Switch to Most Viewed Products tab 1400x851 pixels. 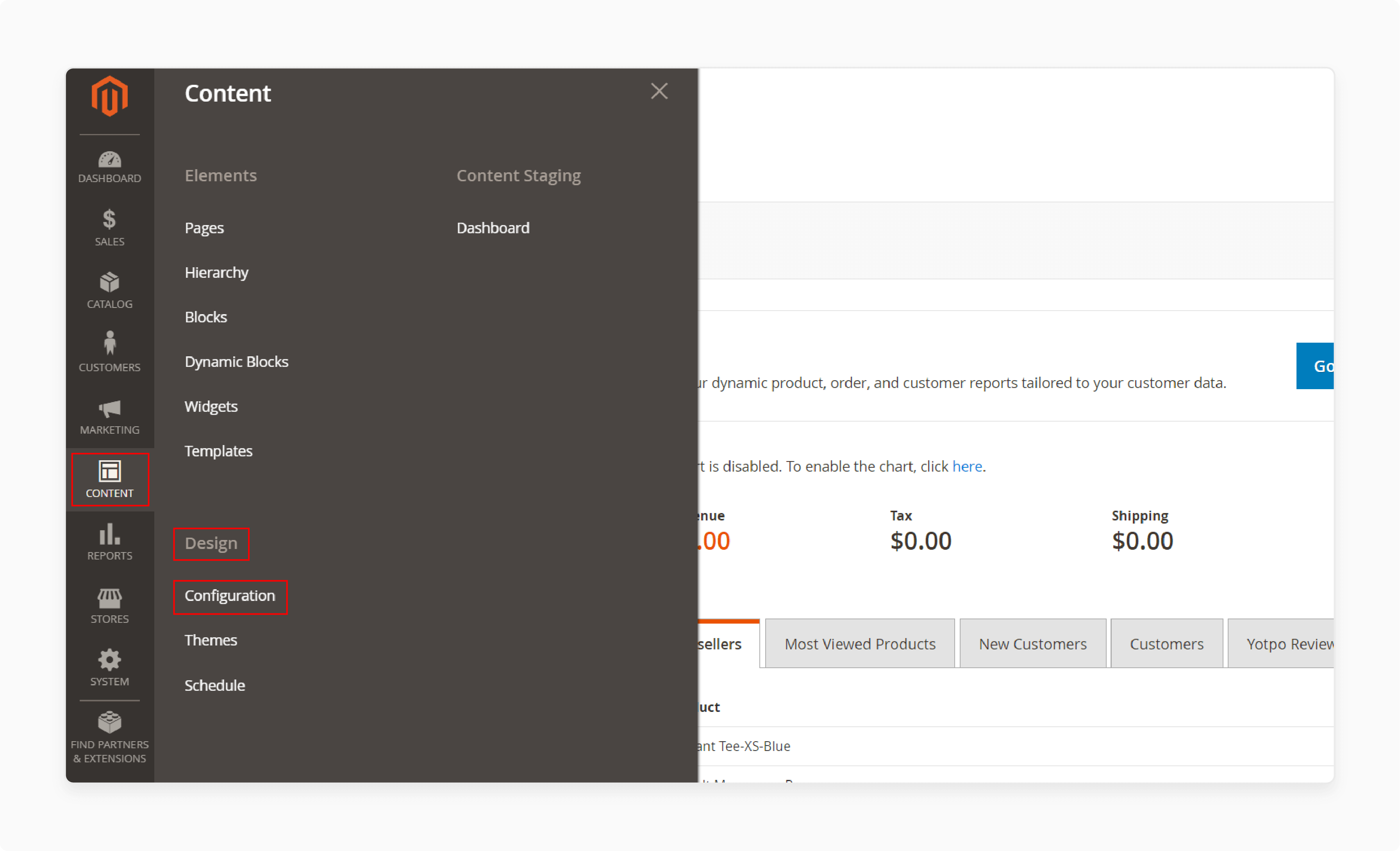click(x=860, y=644)
